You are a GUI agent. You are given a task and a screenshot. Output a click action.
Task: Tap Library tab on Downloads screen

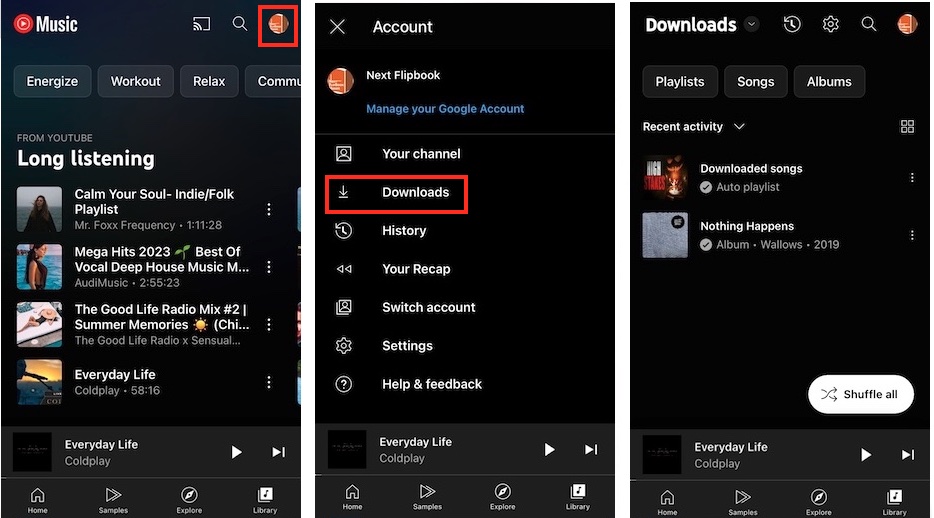pos(894,502)
